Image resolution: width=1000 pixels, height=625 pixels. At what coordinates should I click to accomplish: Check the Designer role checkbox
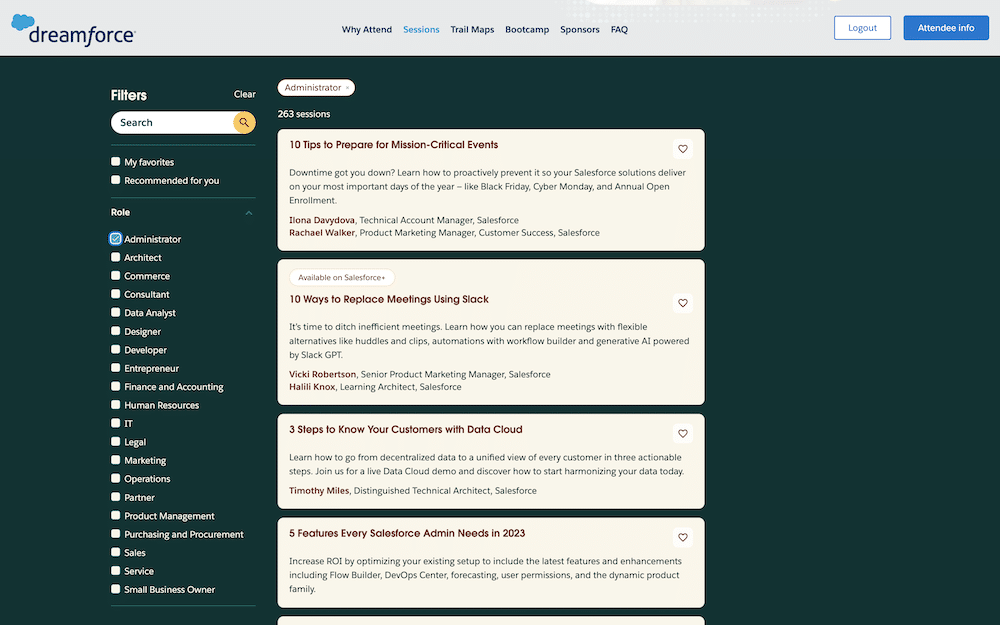(x=115, y=331)
